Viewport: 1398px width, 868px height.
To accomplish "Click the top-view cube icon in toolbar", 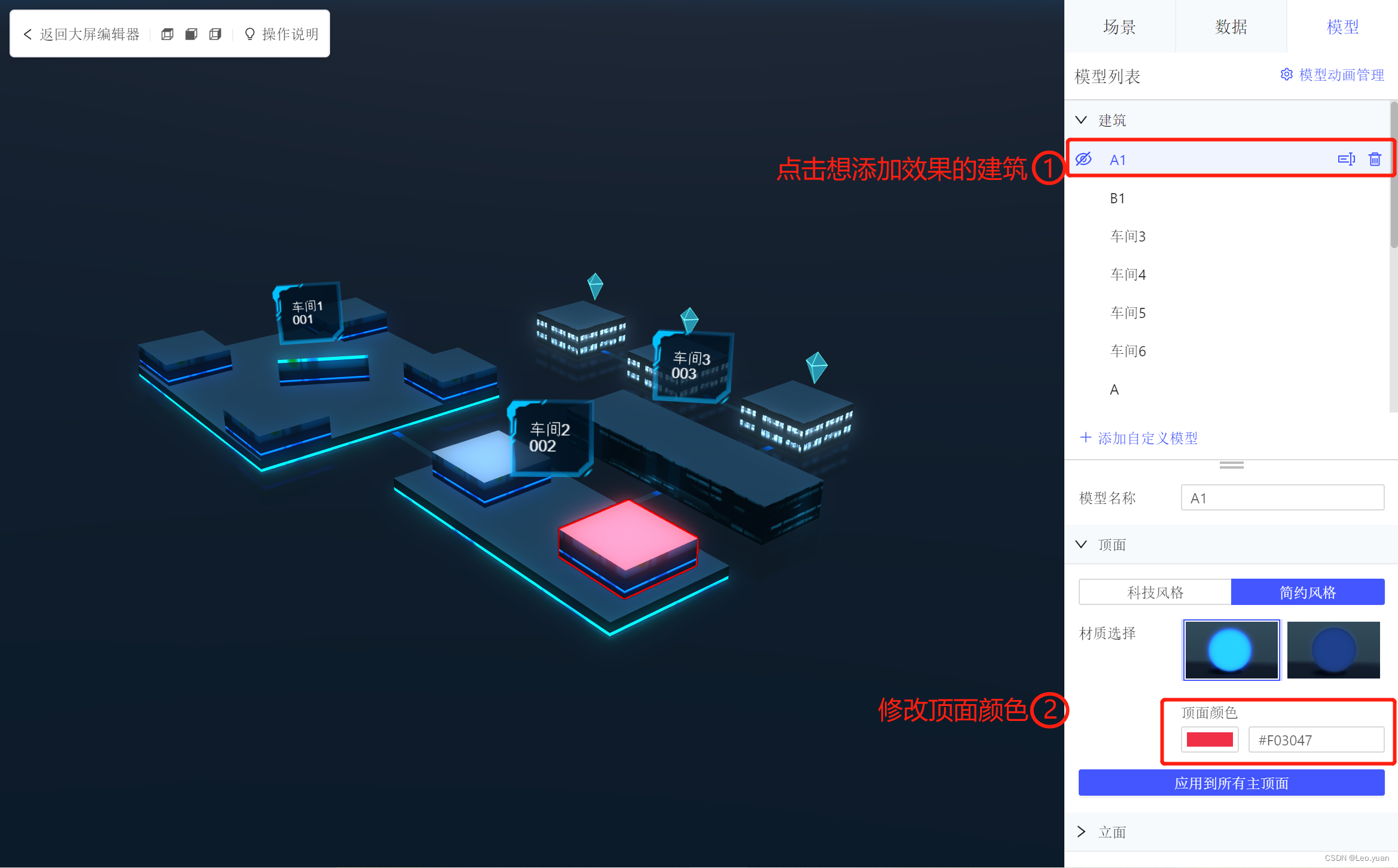I will click(167, 34).
